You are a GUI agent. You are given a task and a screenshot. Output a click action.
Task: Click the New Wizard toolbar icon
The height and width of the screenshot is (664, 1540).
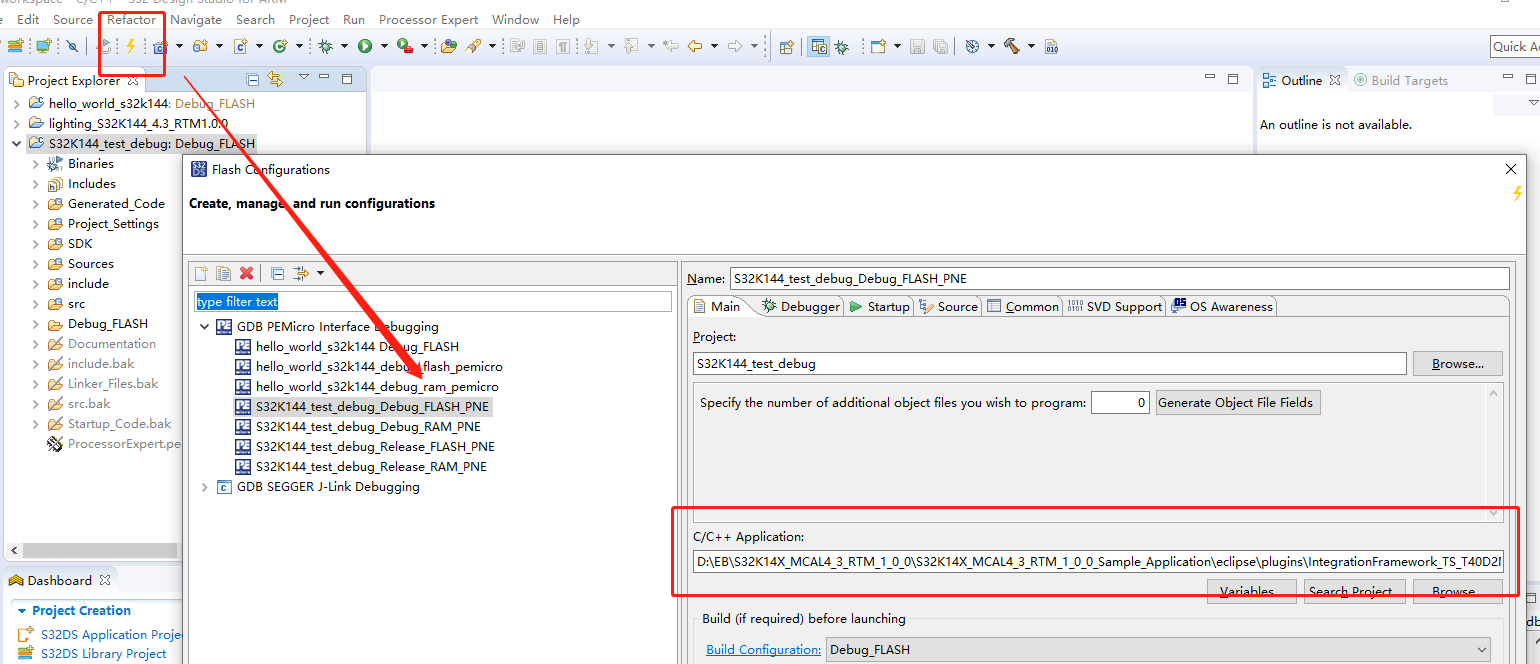coord(878,46)
